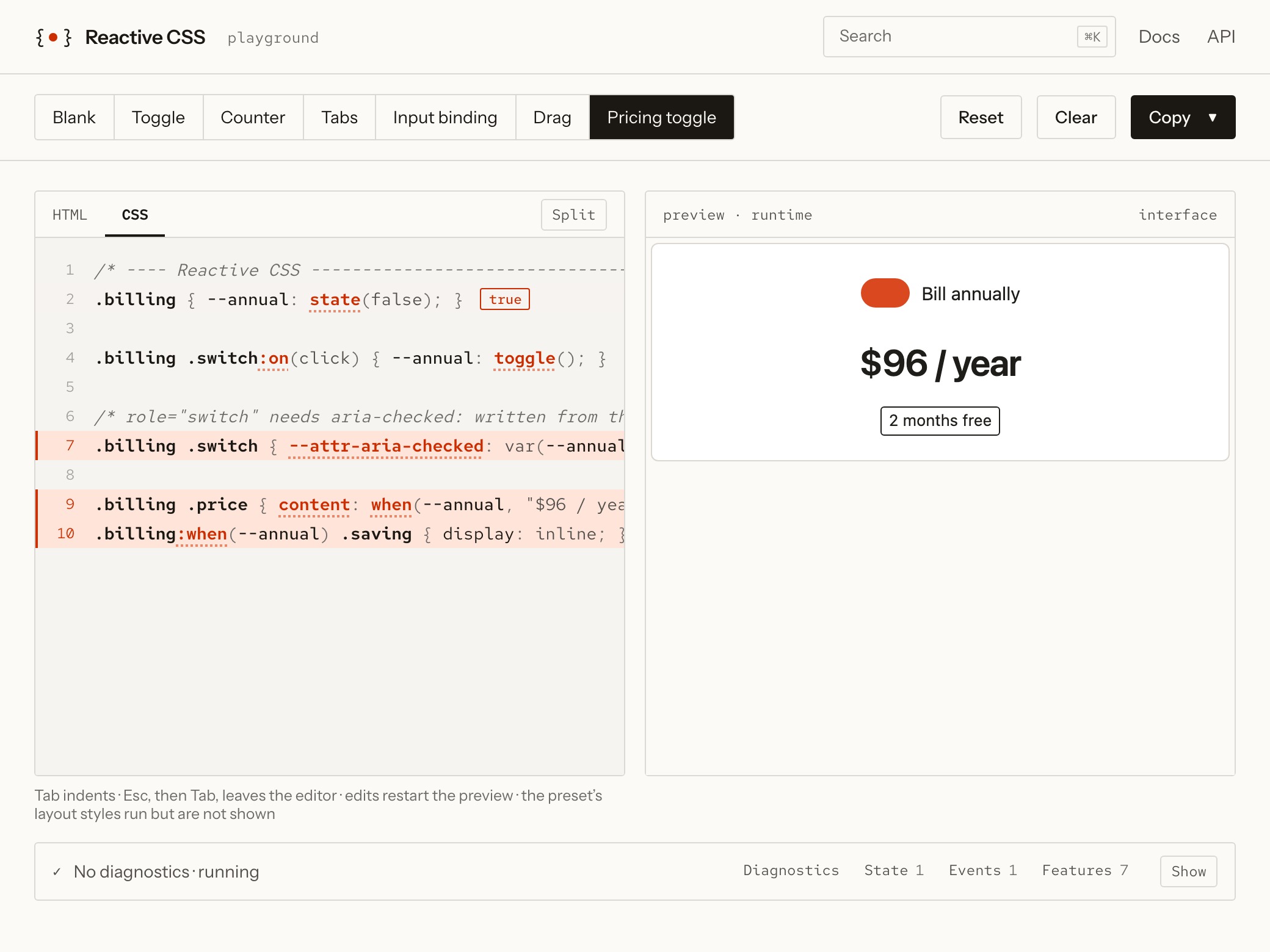
Task: Show the diagnostics panel details
Action: [1188, 871]
